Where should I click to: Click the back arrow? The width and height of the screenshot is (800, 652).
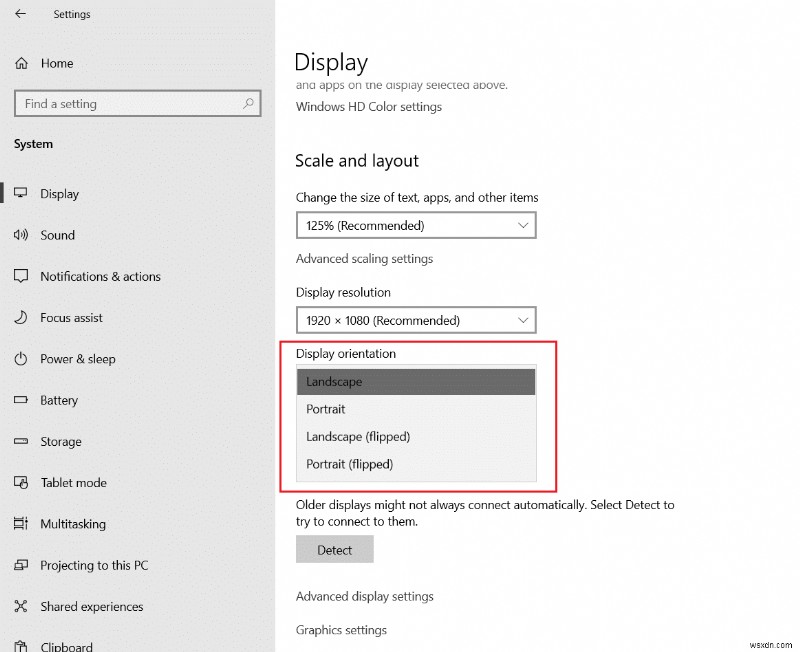click(18, 14)
